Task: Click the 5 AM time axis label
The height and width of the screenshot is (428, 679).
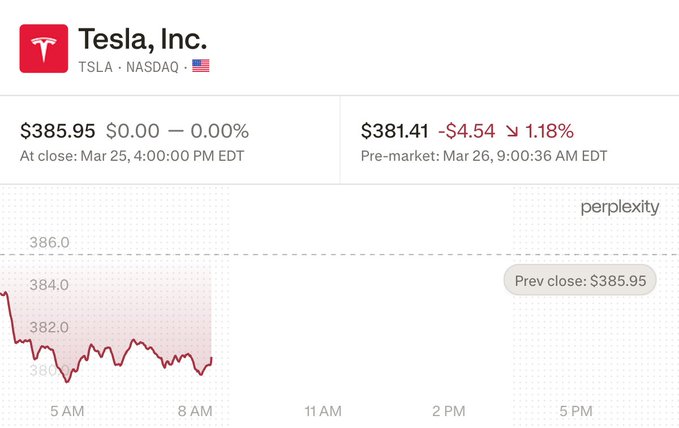Action: (x=66, y=410)
